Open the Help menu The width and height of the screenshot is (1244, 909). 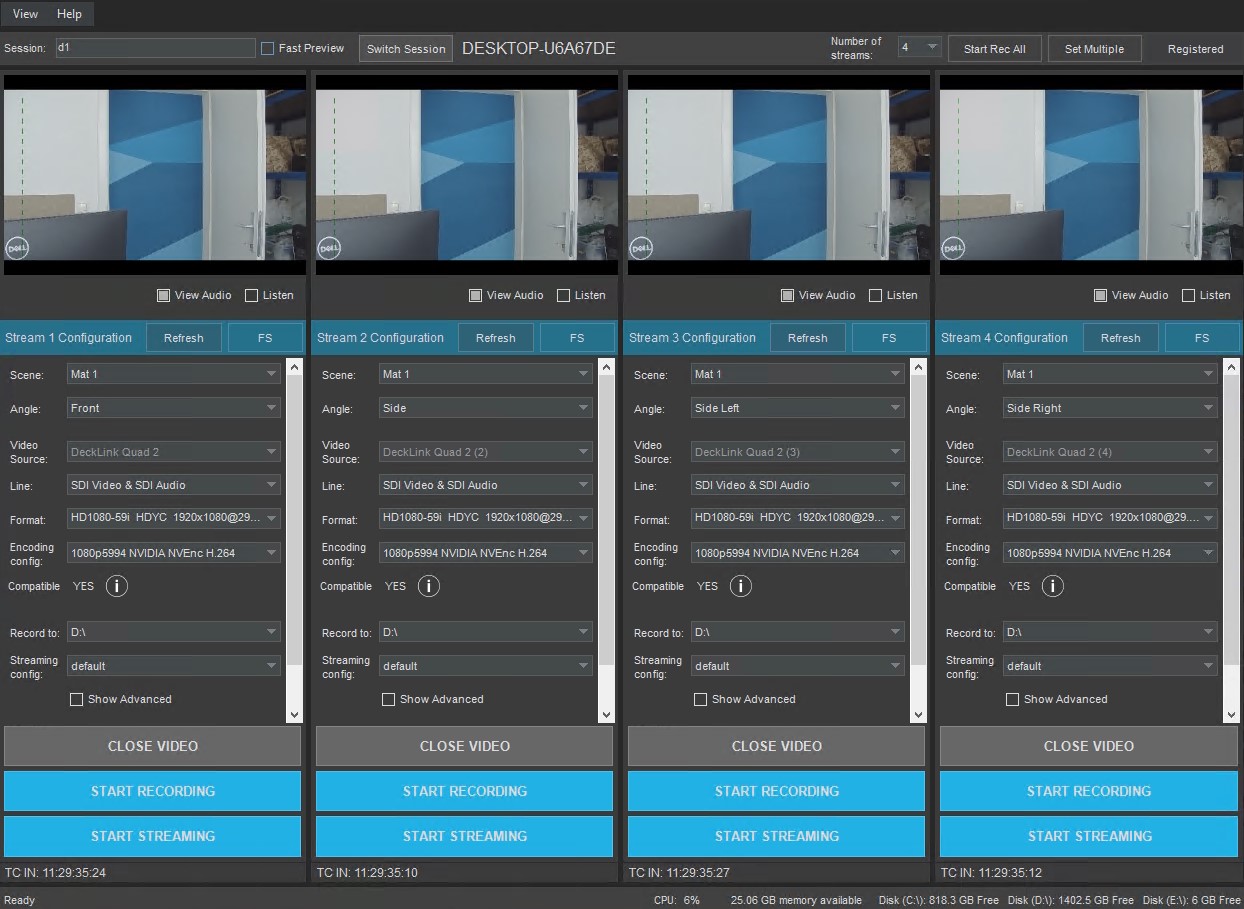69,14
